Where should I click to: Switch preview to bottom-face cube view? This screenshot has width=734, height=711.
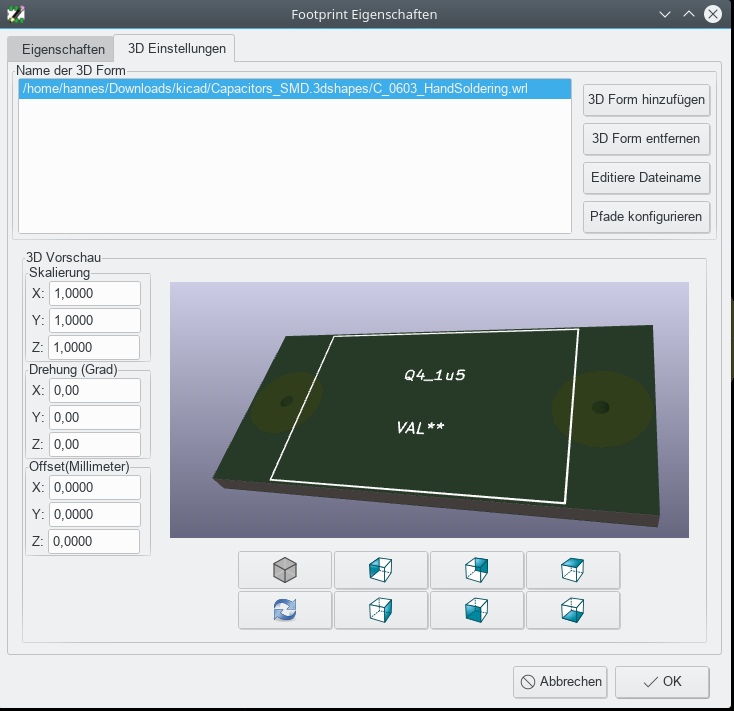[573, 610]
